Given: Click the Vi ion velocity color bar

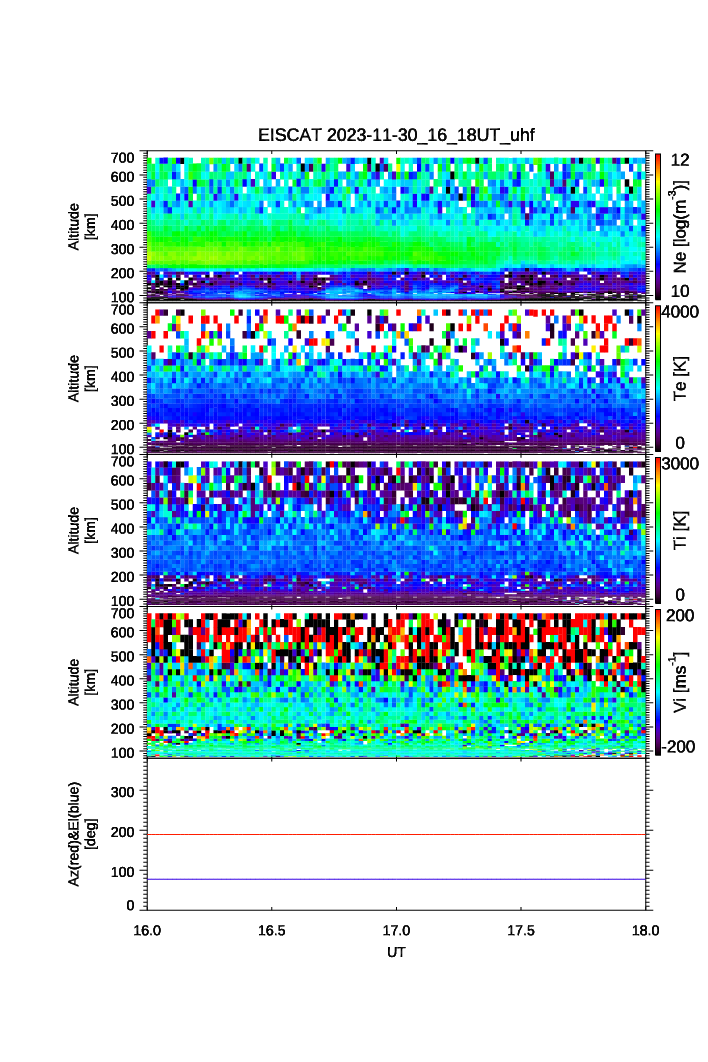Looking at the screenshot, I should point(657,682).
